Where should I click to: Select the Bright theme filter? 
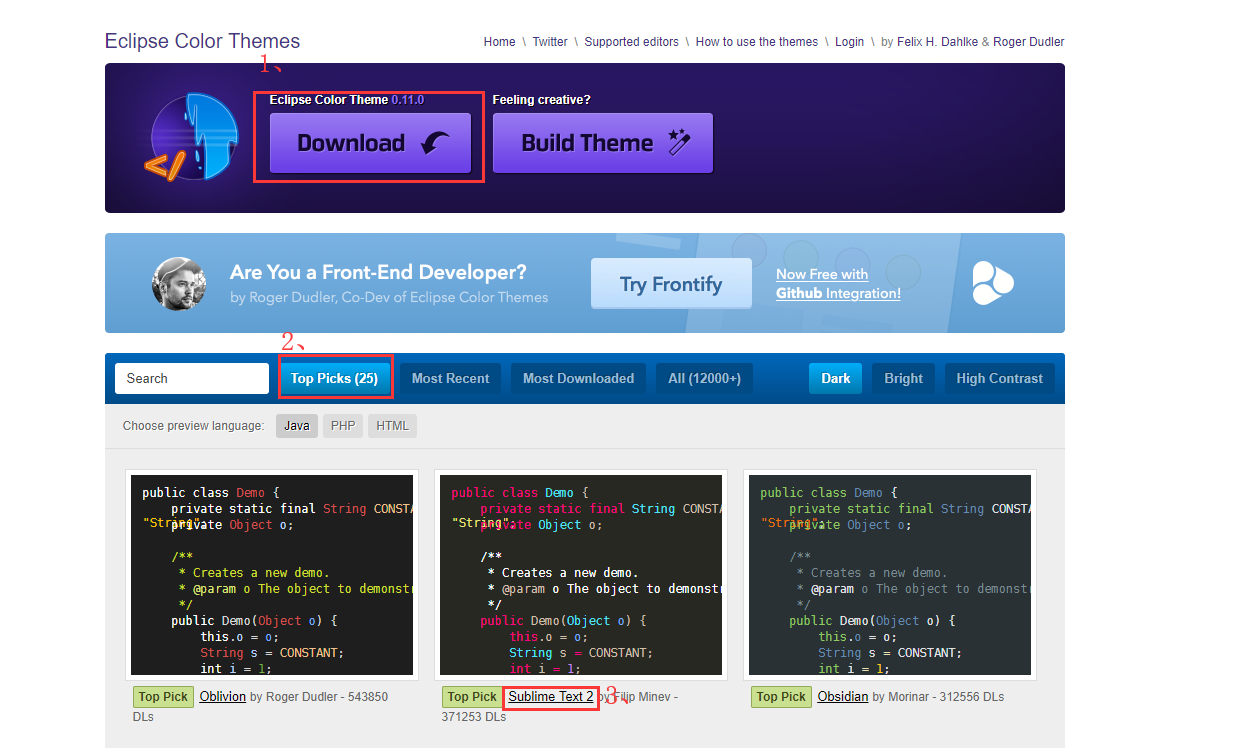pos(904,378)
